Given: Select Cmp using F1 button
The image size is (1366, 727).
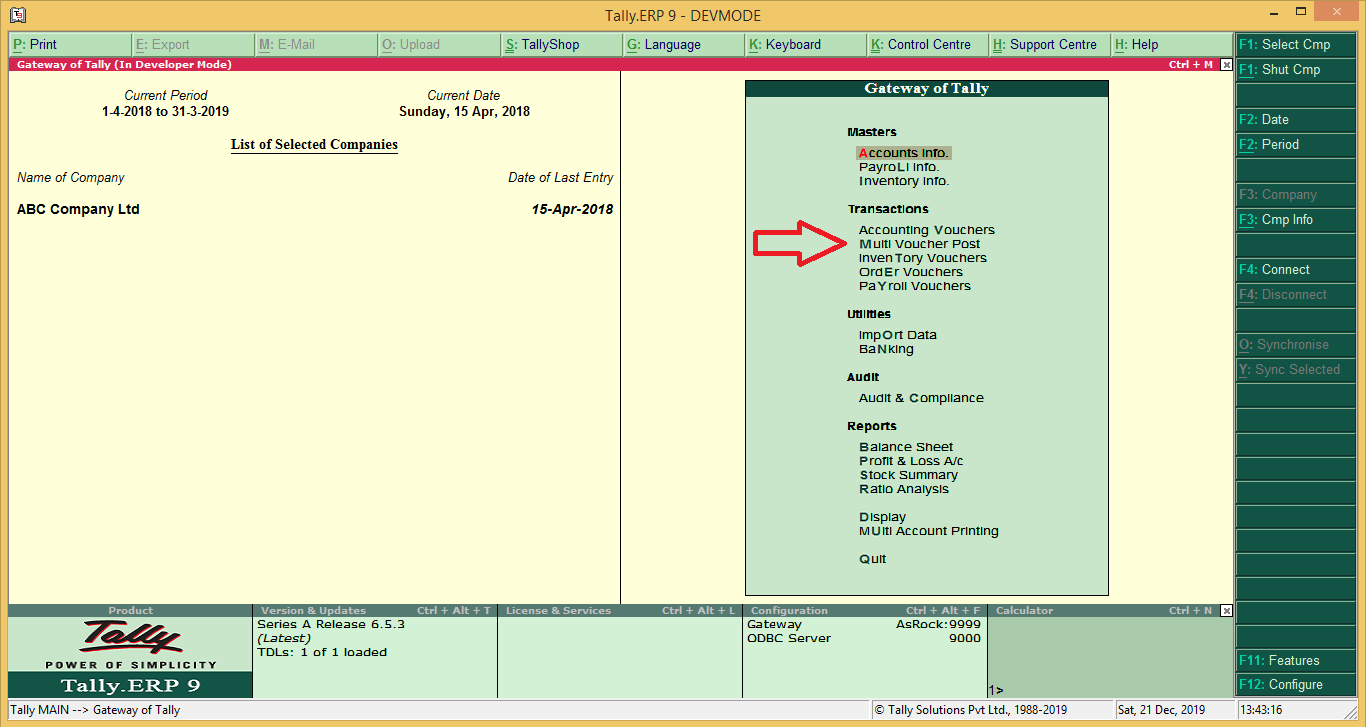Looking at the screenshot, I should click(1295, 44).
